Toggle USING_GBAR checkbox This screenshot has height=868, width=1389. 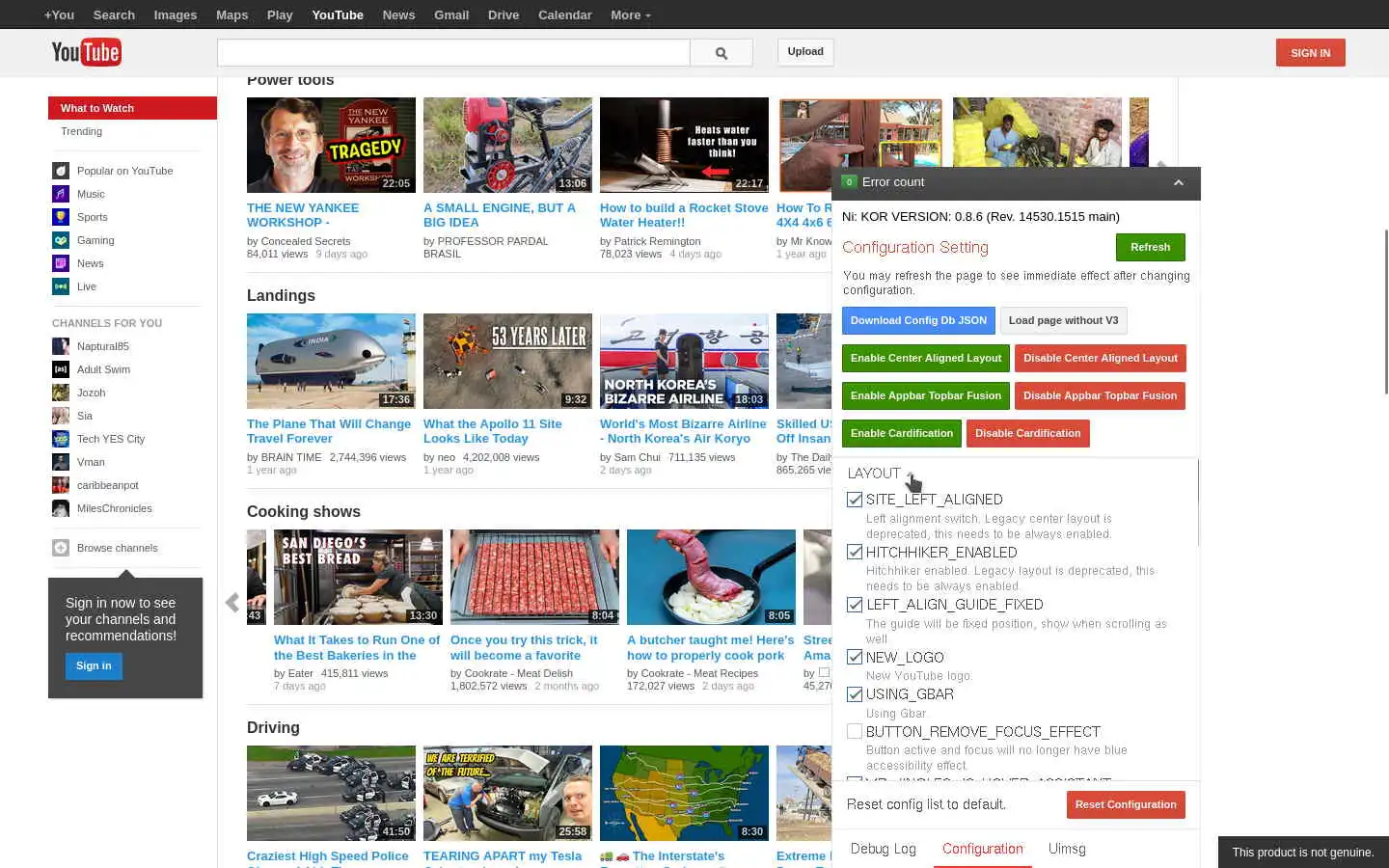pos(855,694)
